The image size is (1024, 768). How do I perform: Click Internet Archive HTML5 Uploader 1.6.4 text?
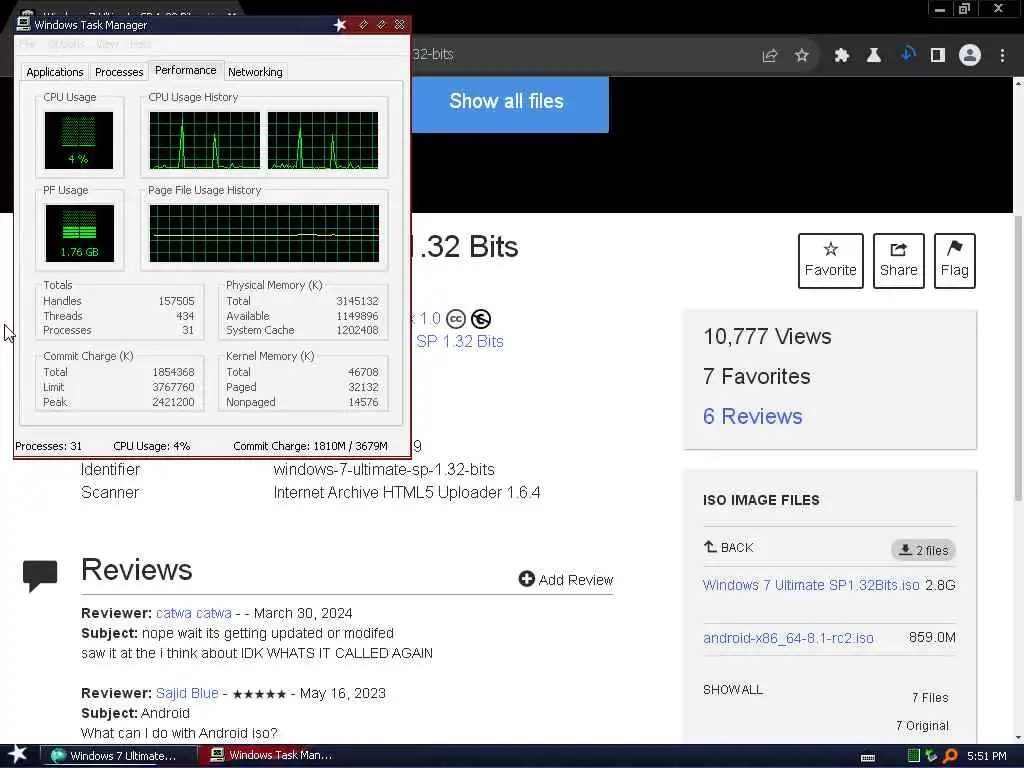point(407,492)
